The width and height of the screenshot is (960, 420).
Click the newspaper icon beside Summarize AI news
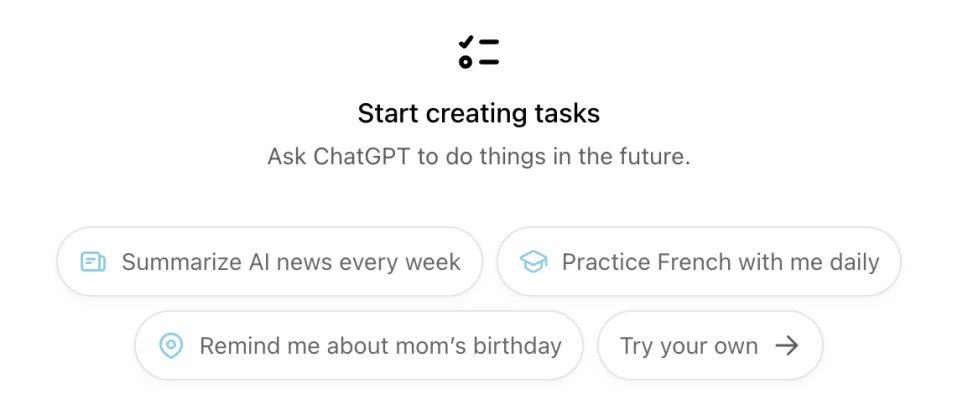coord(93,262)
